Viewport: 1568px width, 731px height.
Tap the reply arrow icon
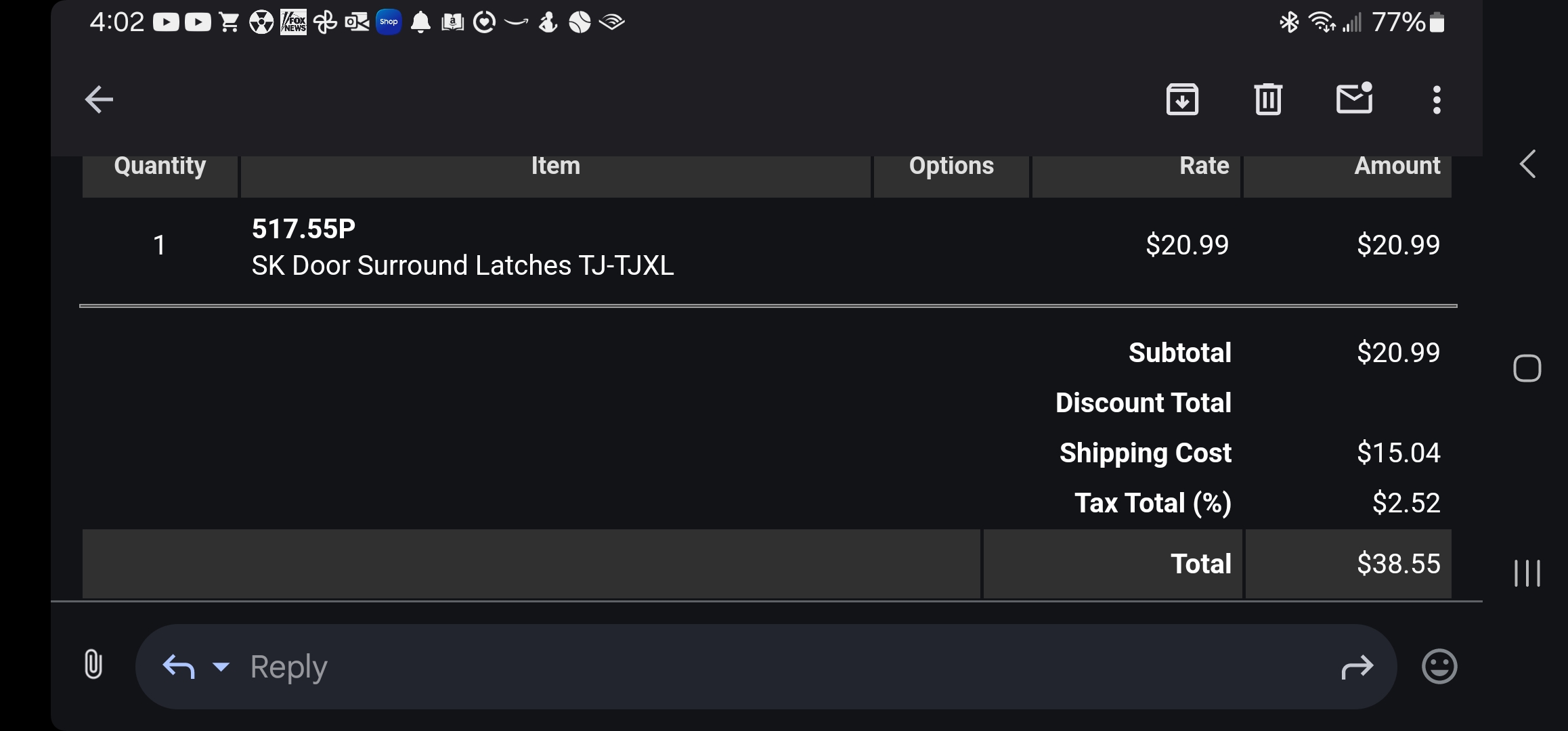click(x=179, y=667)
